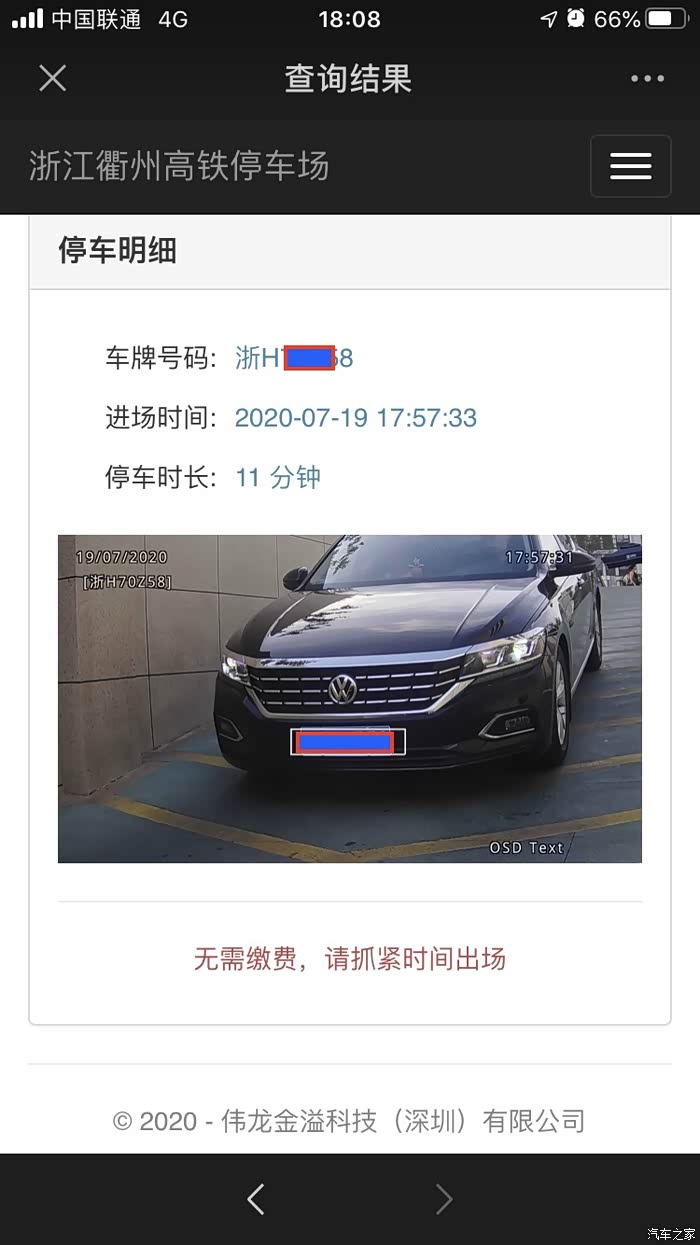Tap the 查询结果 page title
This screenshot has width=700, height=1245.
click(x=348, y=79)
